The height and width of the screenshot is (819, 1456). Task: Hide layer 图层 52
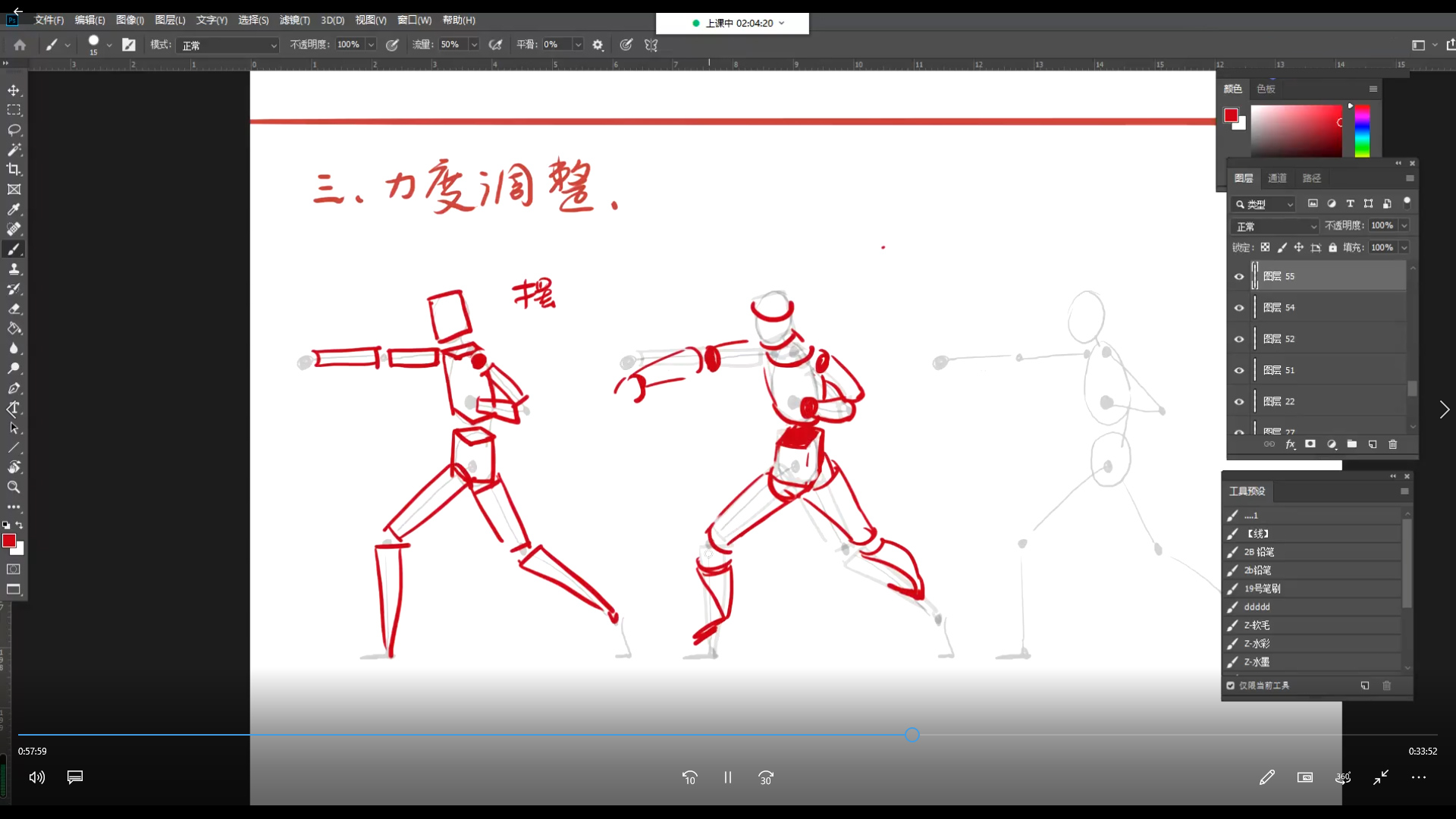(x=1239, y=339)
